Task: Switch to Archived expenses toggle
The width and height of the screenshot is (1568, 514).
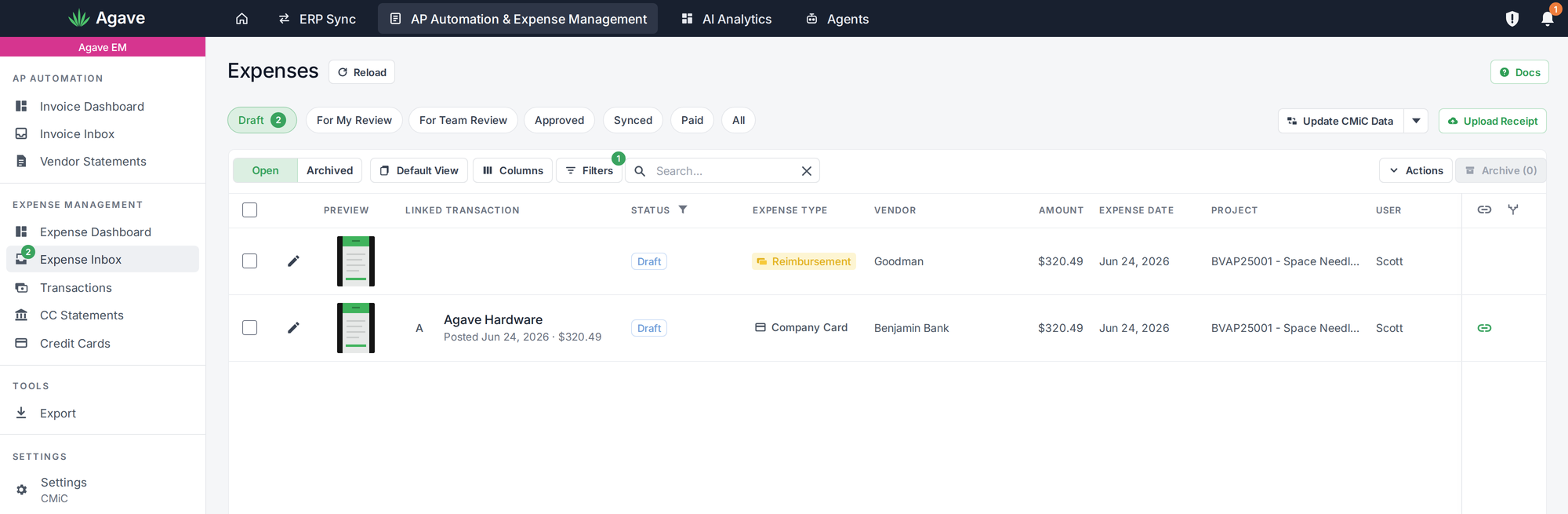Action: (x=329, y=170)
